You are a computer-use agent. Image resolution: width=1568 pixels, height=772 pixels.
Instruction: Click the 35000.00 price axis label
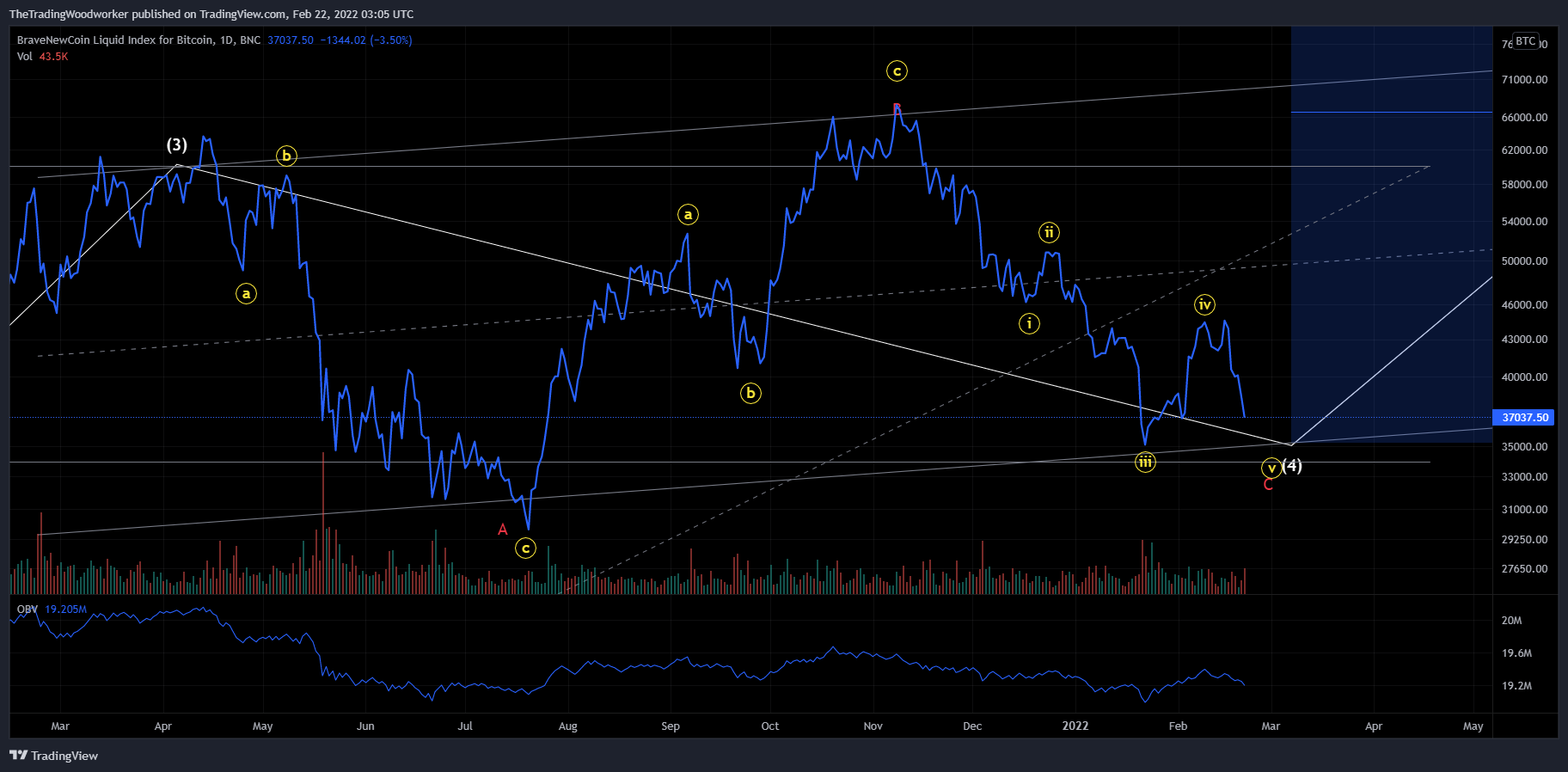click(x=1524, y=447)
